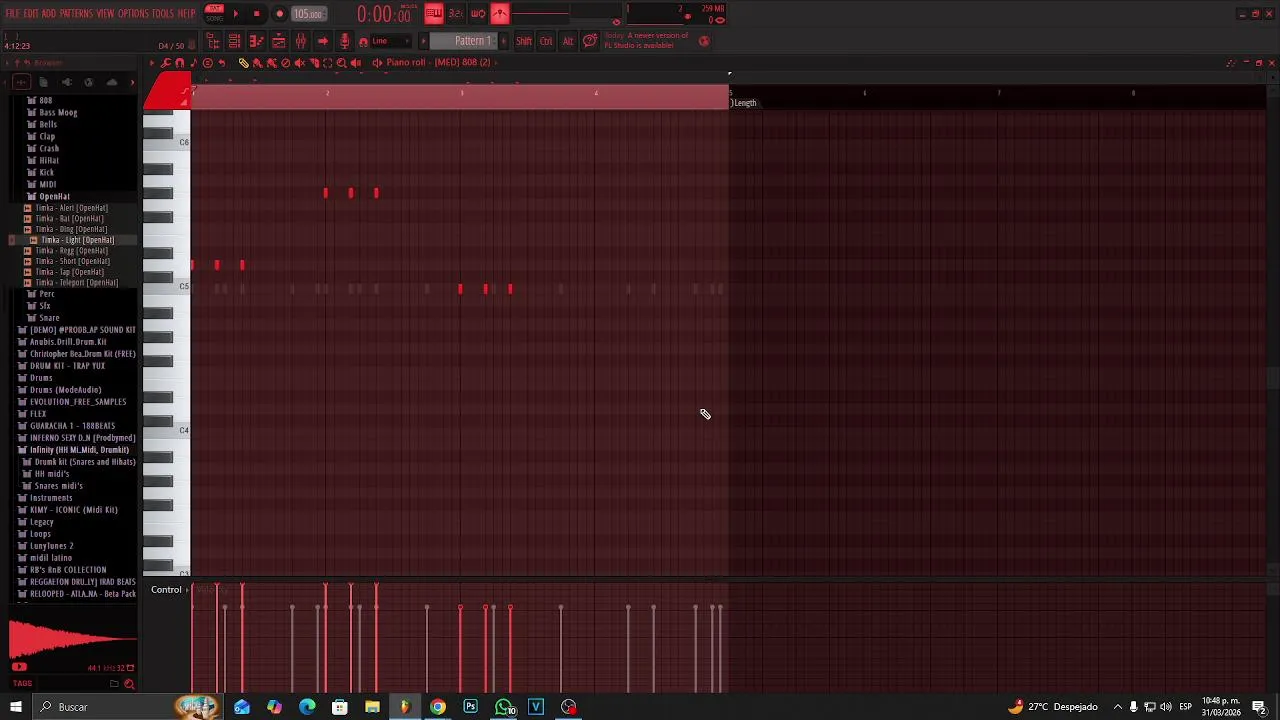This screenshot has height=720, width=1280.
Task: Click the arrow left of Pattern 1
Action: click(x=424, y=41)
